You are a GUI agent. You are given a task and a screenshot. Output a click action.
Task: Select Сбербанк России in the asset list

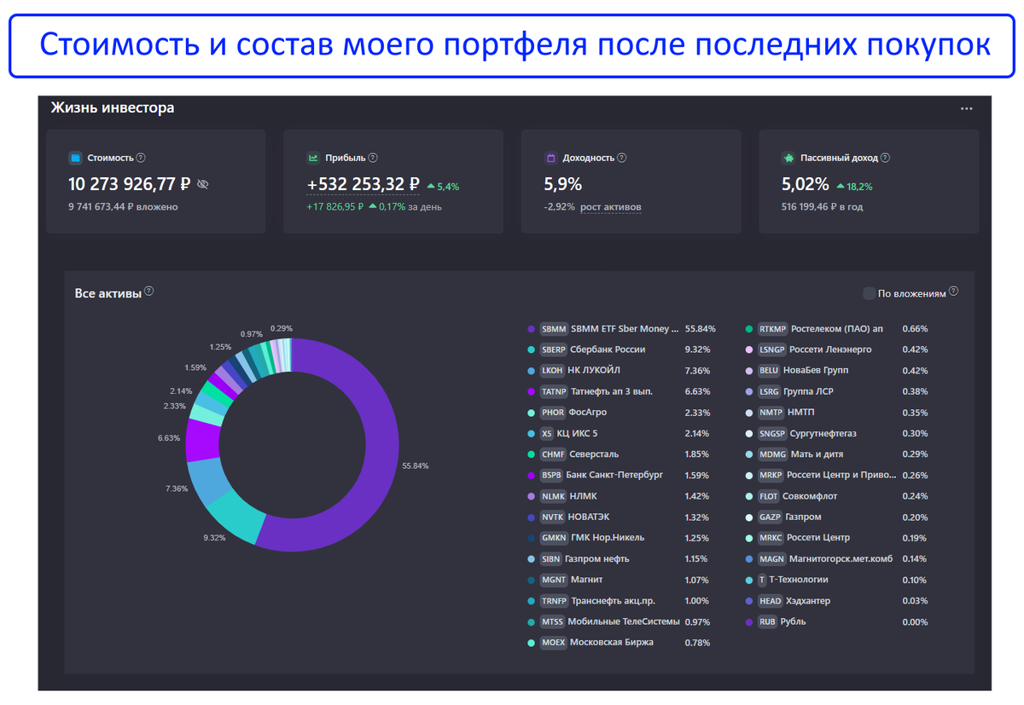pos(607,350)
